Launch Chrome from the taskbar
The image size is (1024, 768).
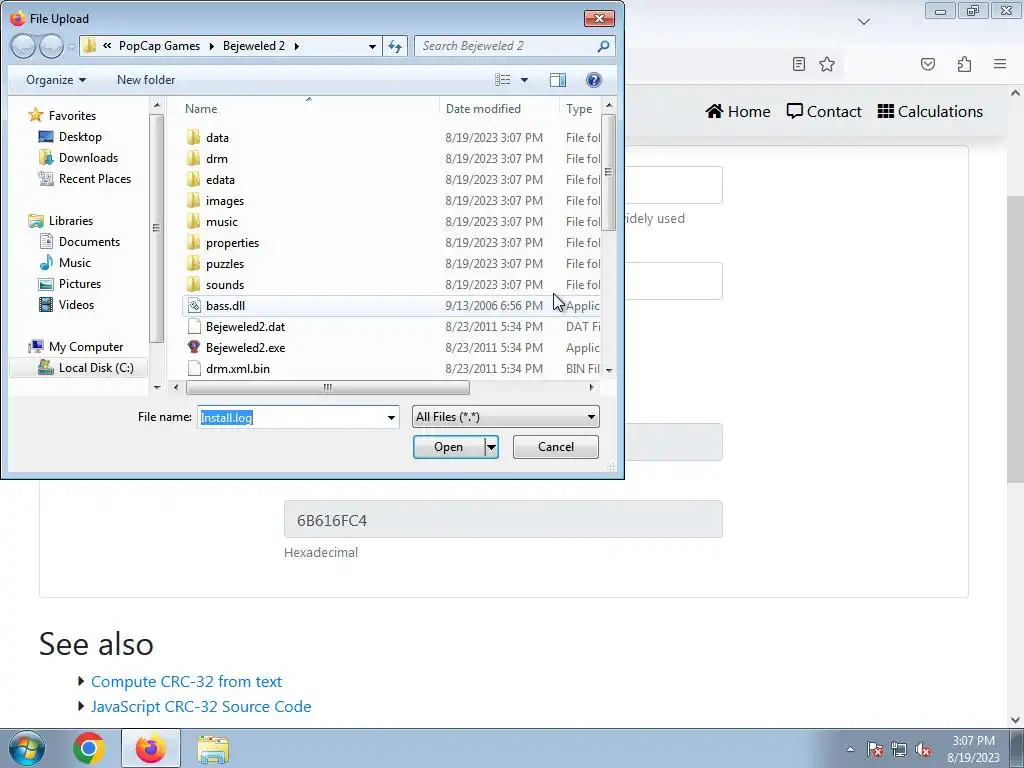coord(89,748)
